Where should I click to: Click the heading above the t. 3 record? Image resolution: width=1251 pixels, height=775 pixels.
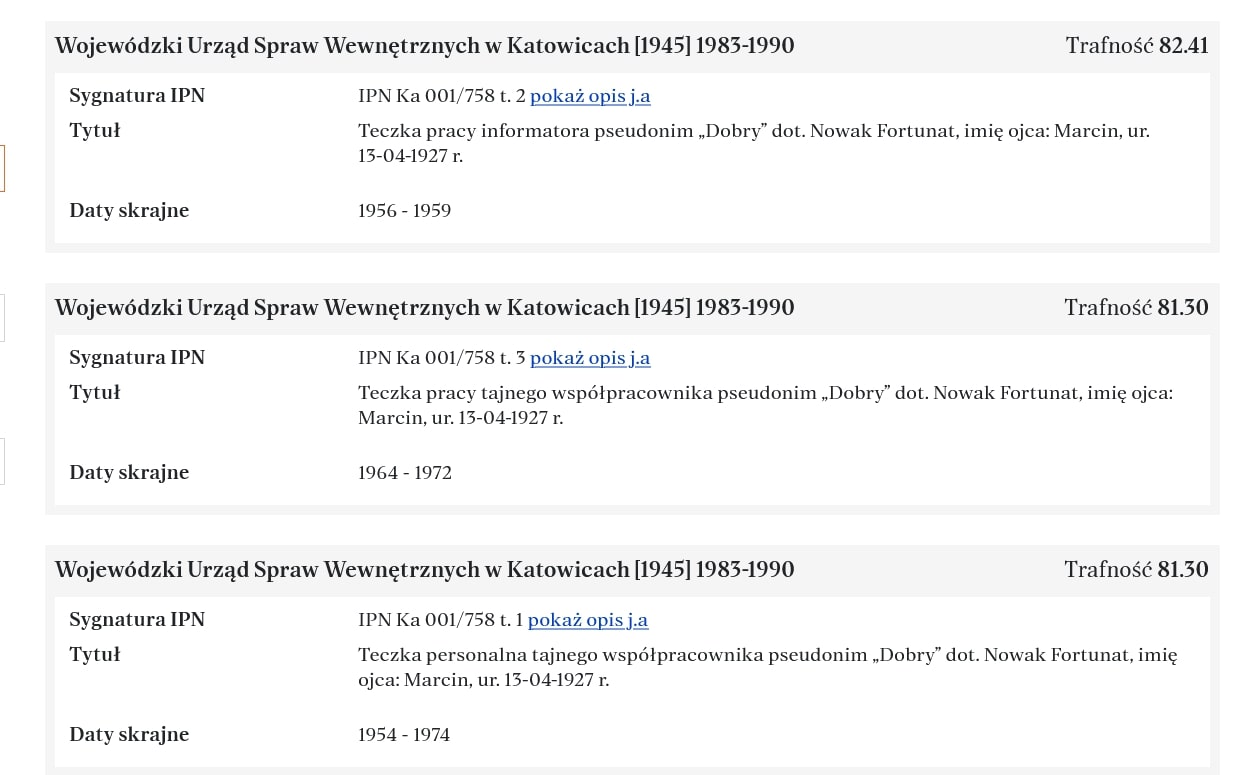click(x=424, y=307)
